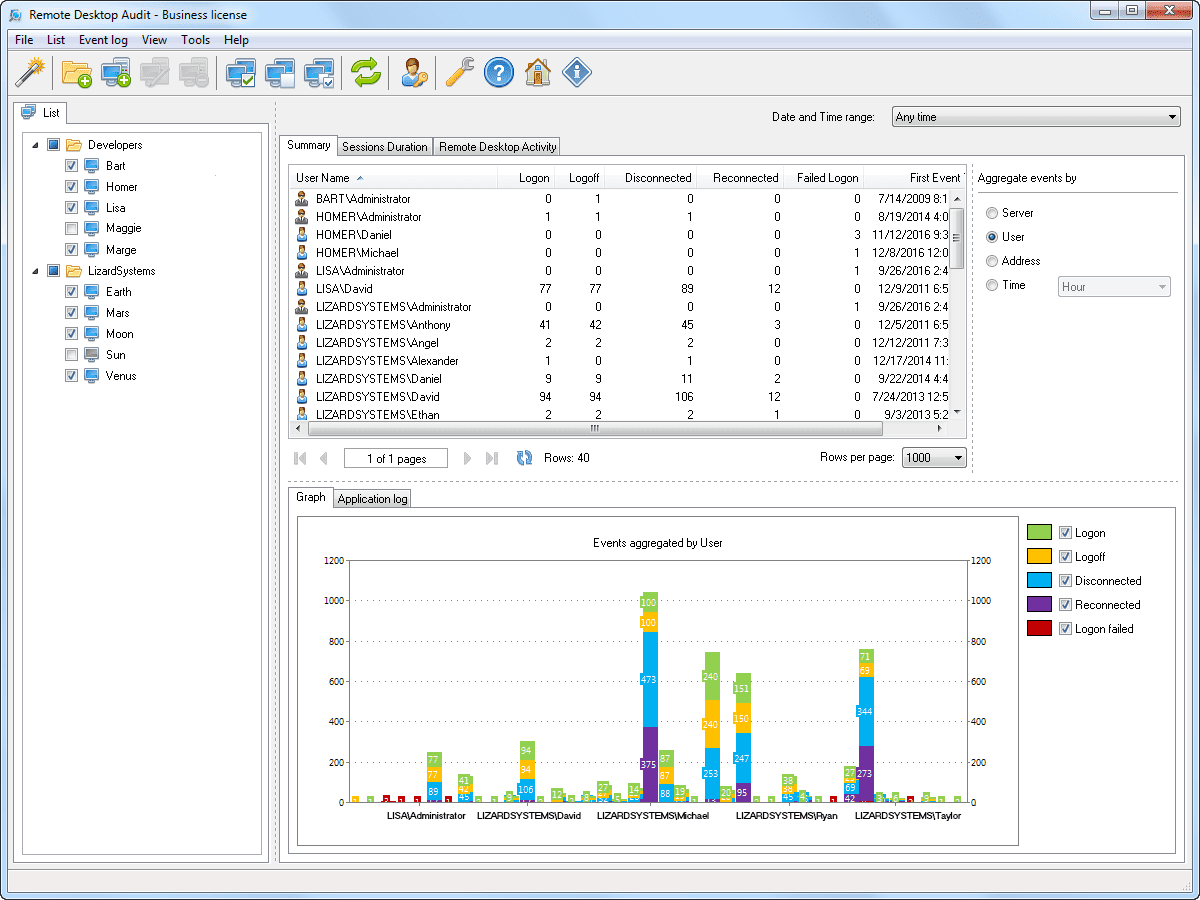The height and width of the screenshot is (900, 1200).
Task: Click the blue help question mark icon
Action: click(x=499, y=72)
